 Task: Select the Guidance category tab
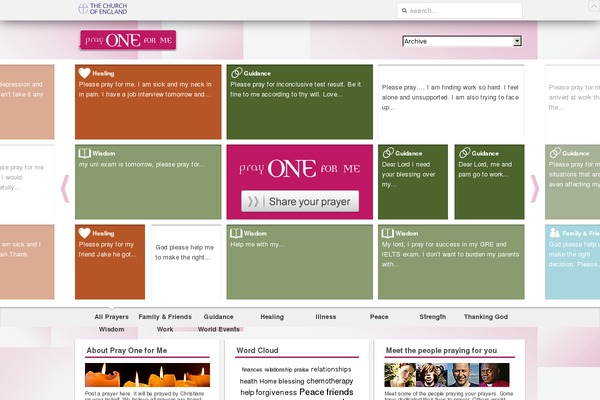click(218, 317)
